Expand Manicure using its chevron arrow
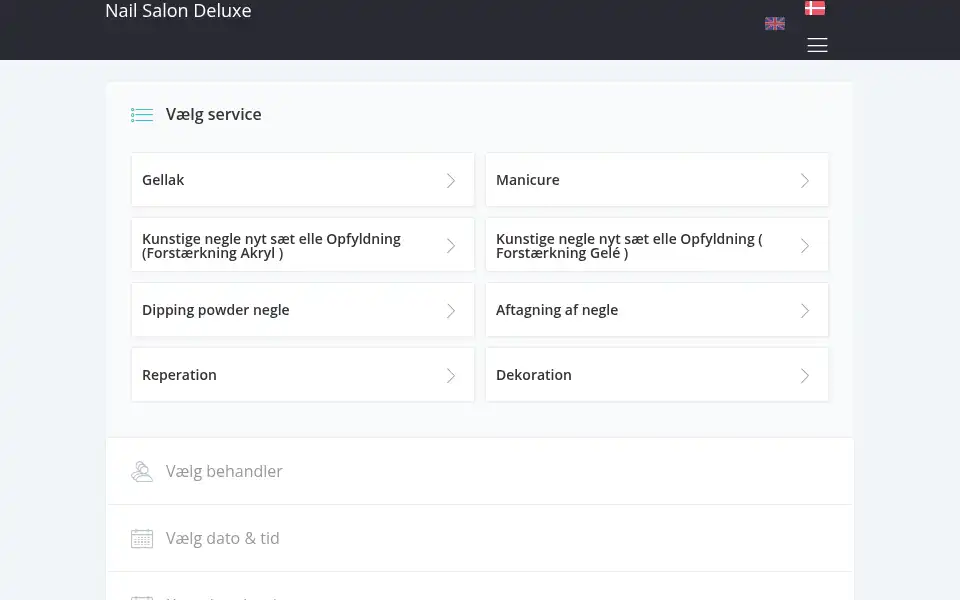The height and width of the screenshot is (600, 960). [805, 181]
